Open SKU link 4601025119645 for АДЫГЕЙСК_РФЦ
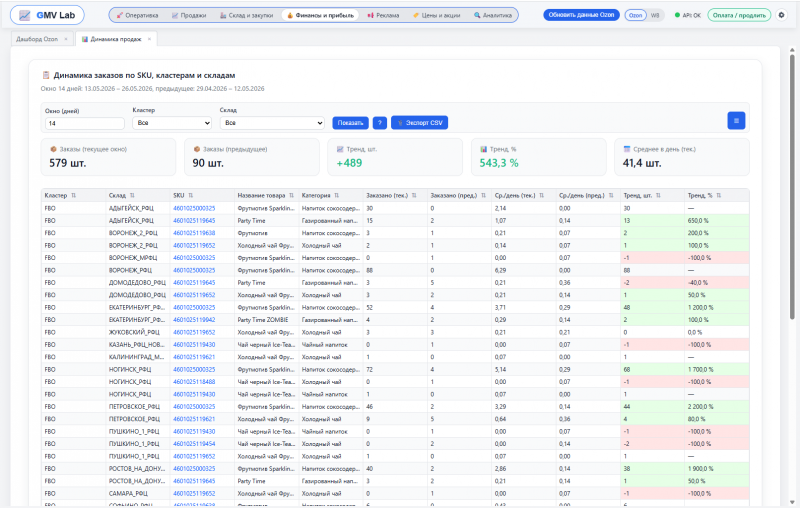 (x=194, y=221)
